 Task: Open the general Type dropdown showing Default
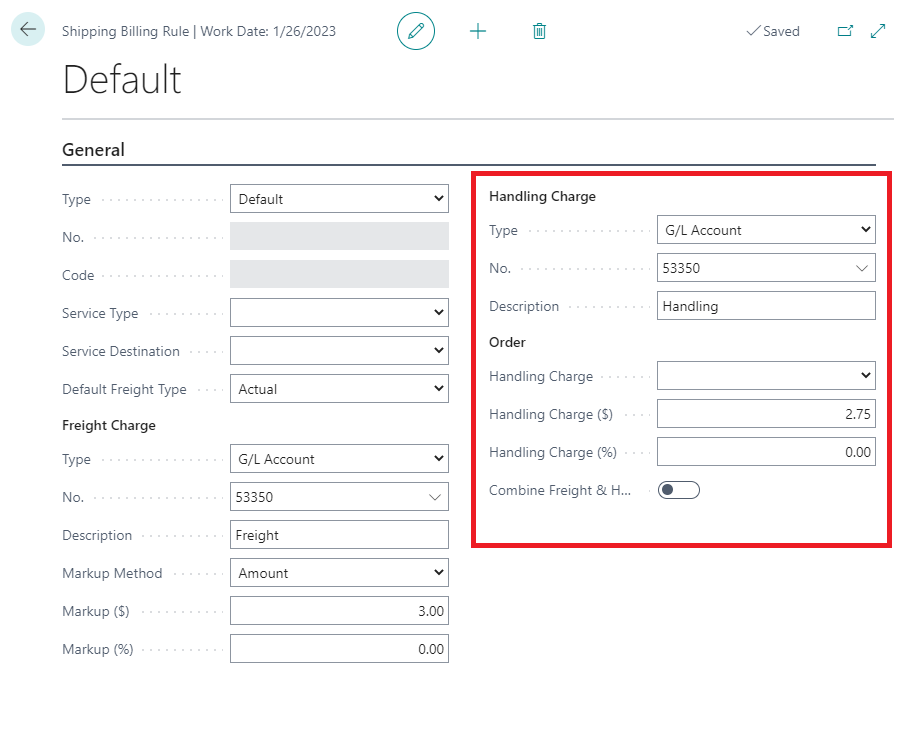(339, 199)
